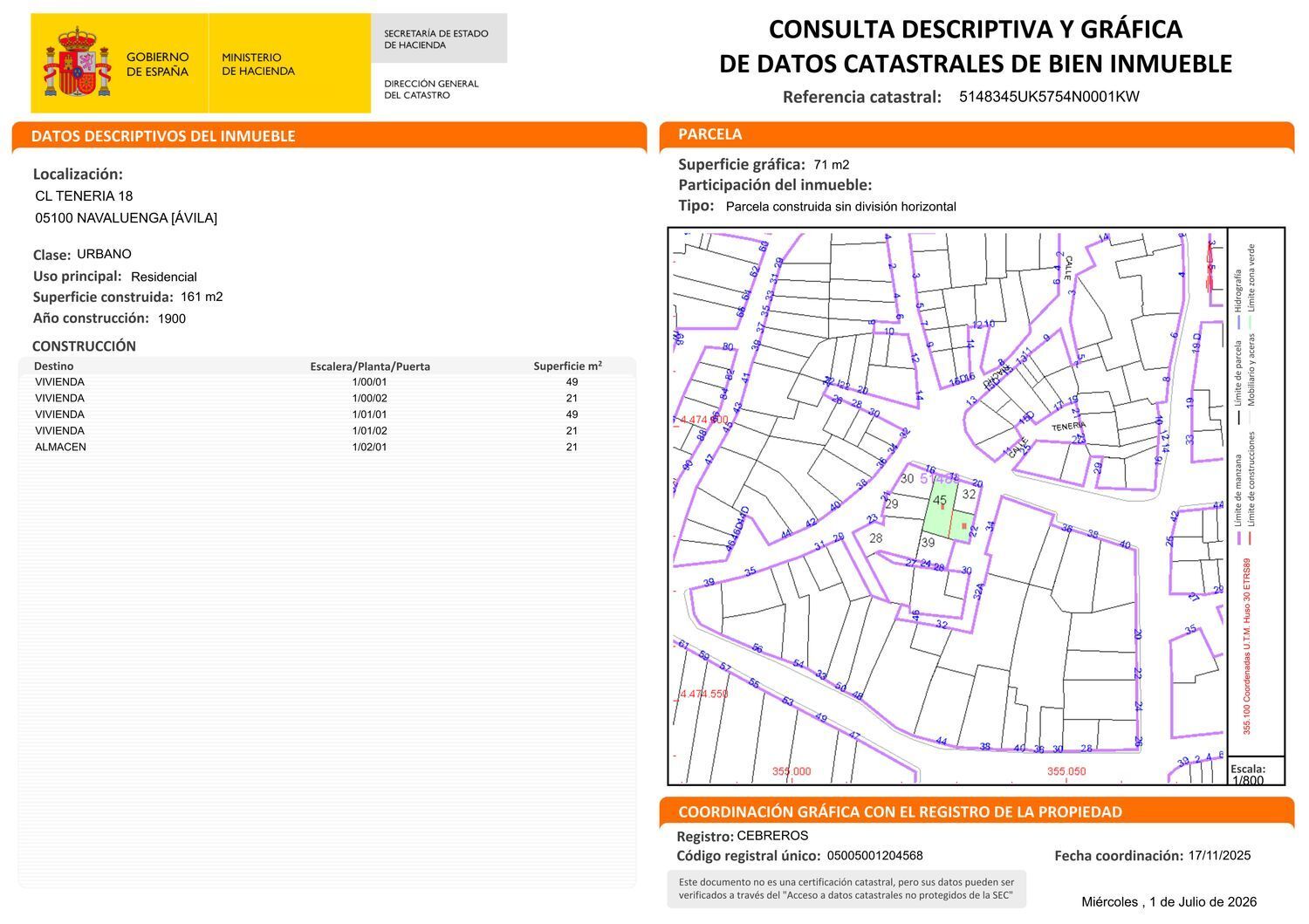Screen dimensions: 1309x924
Task: Click the 'CONSULTA DESCRIPTIVA Y GRÁFICA' title
Action: (x=975, y=29)
